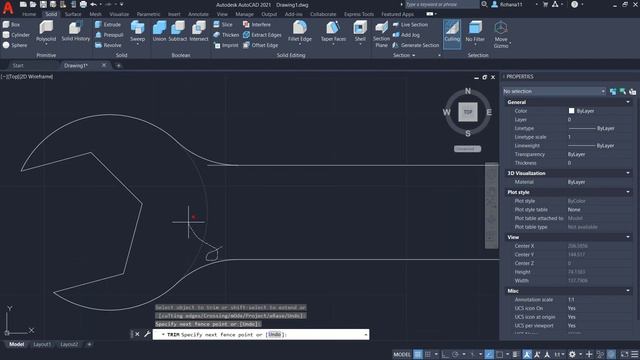Click the Fillet Edge tool

coord(300,31)
